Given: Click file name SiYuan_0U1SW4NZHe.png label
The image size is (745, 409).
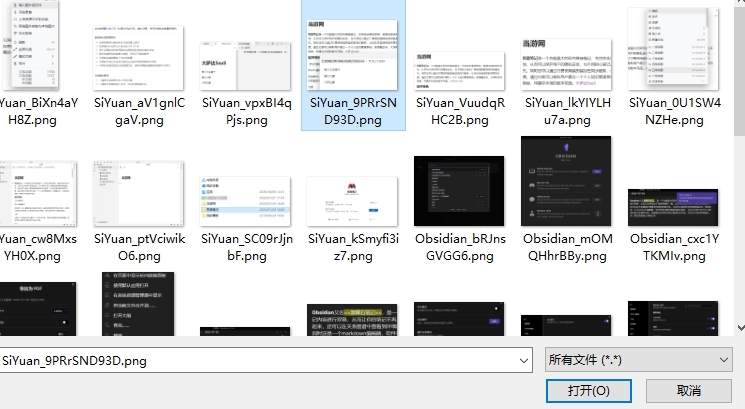Looking at the screenshot, I should tap(674, 112).
